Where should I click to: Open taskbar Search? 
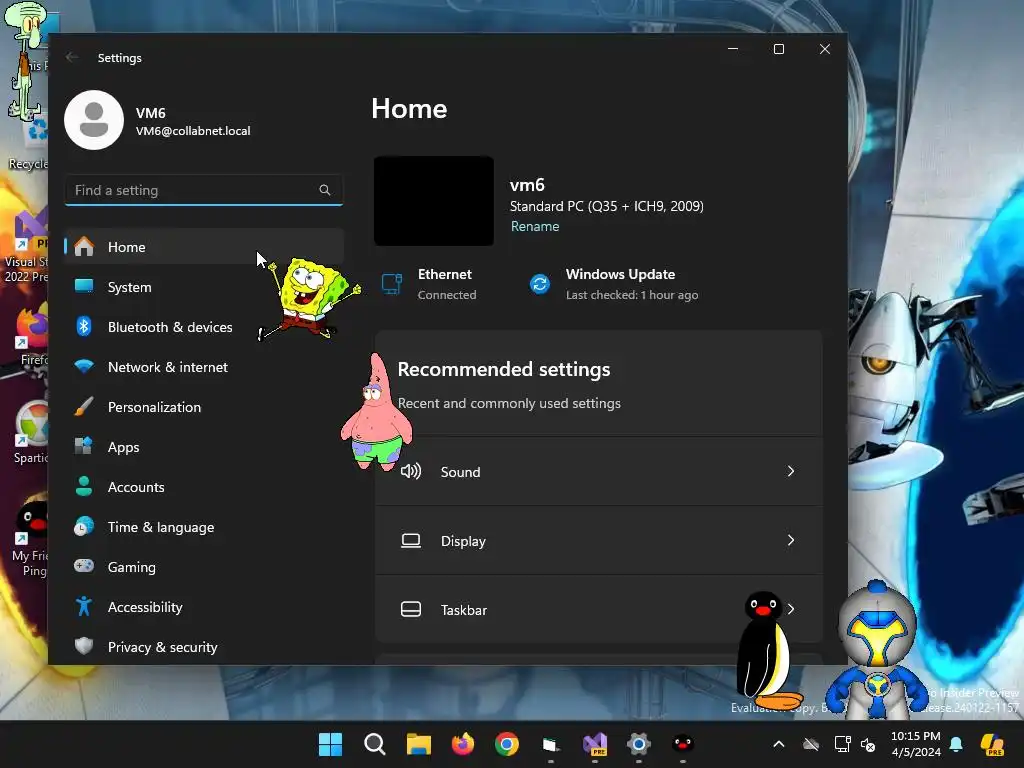374,744
